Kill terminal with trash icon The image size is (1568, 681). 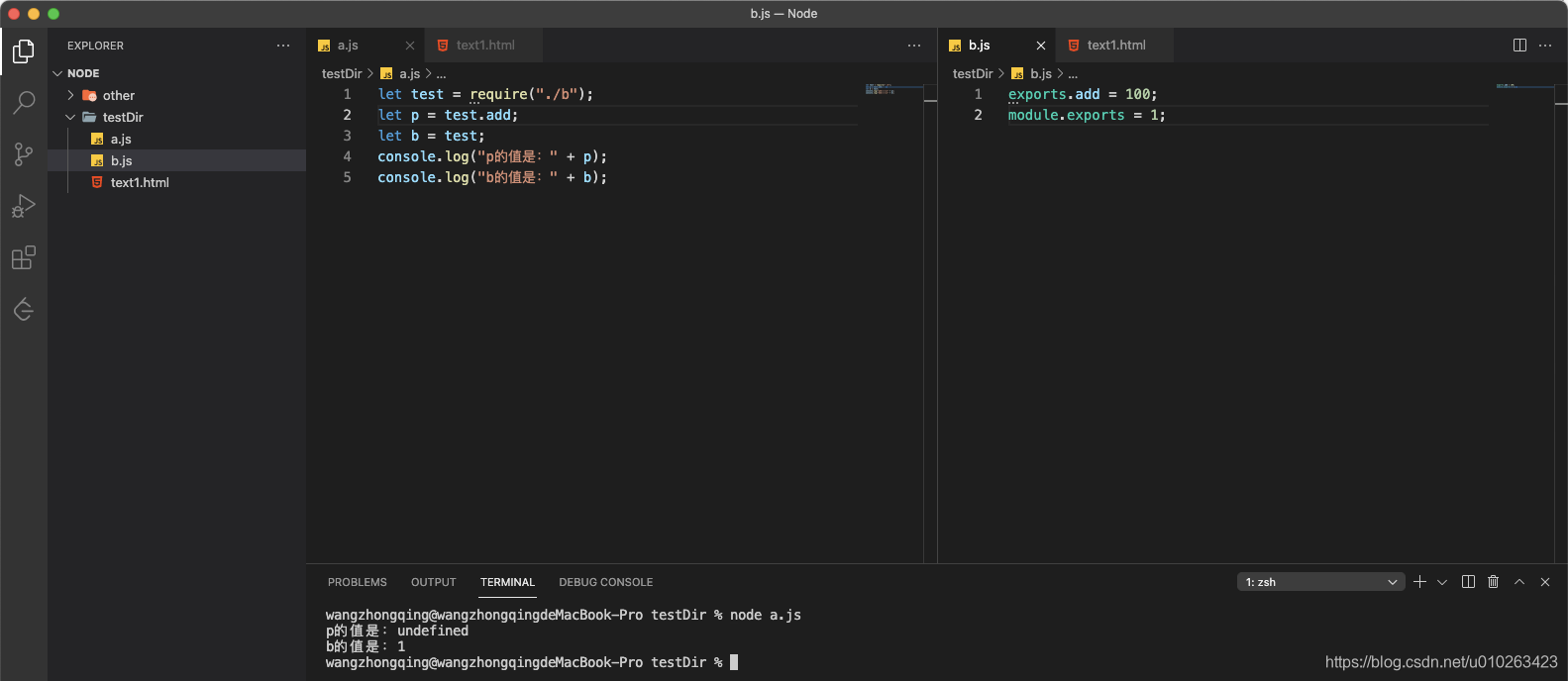(1494, 582)
